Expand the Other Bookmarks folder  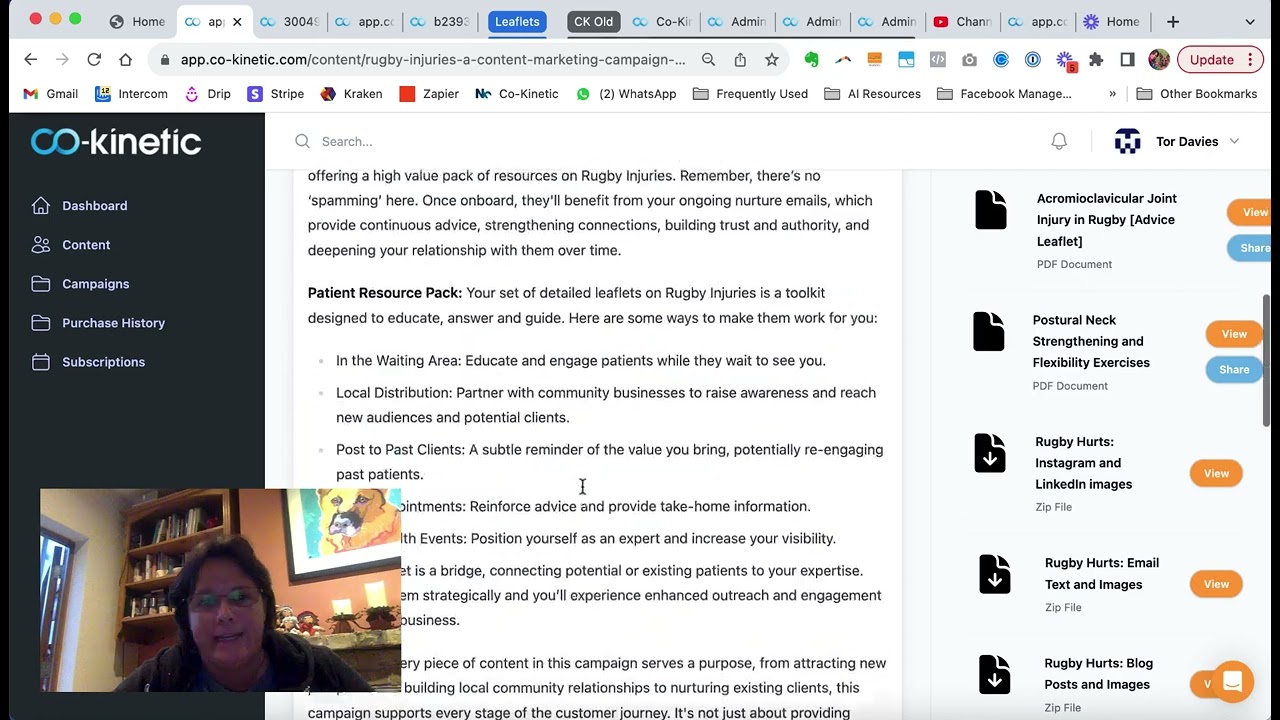1197,94
